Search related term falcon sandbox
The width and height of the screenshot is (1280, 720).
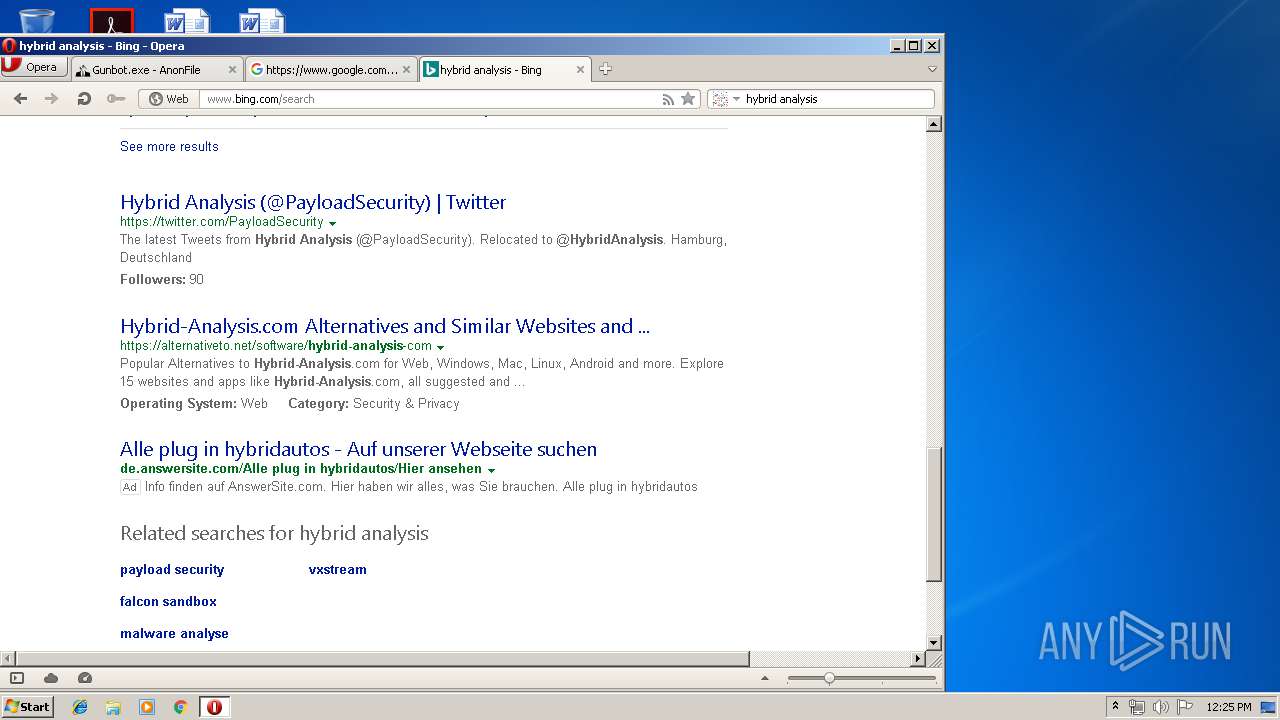(x=168, y=601)
